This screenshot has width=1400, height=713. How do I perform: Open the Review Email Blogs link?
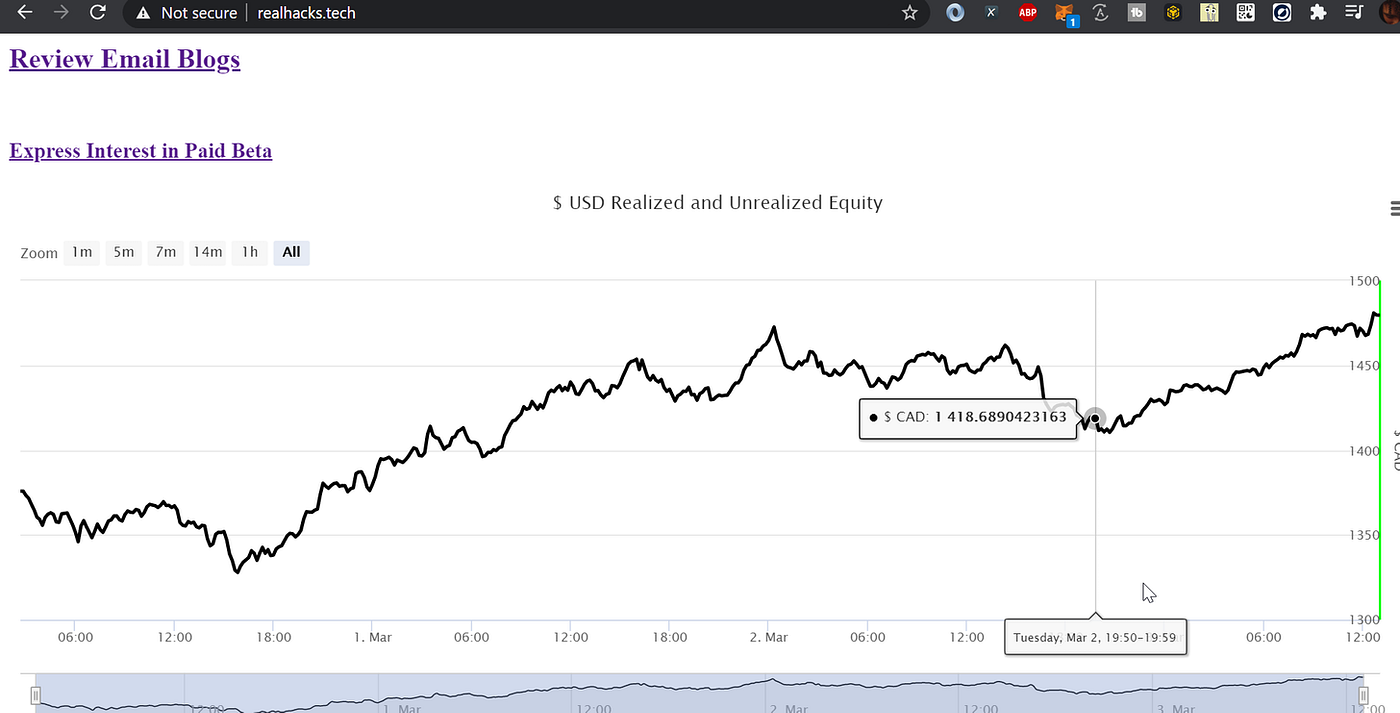coord(124,58)
